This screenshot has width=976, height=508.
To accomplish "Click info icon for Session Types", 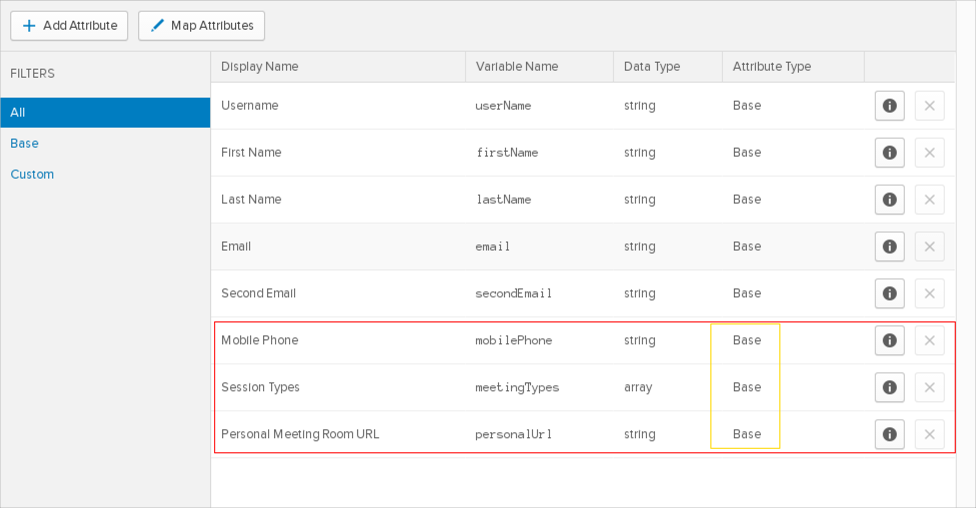I will tap(889, 388).
